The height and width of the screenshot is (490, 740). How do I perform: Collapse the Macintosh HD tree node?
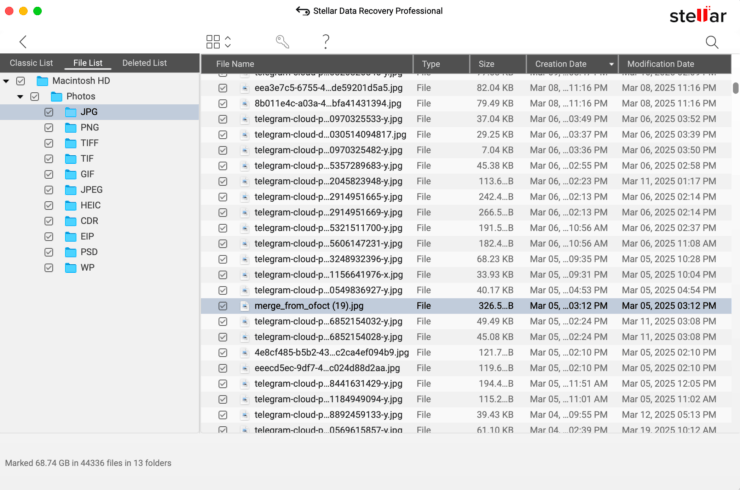(7, 81)
